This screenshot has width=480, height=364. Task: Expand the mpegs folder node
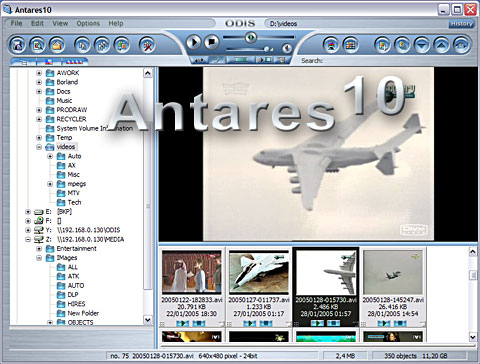pyautogui.click(x=50, y=184)
